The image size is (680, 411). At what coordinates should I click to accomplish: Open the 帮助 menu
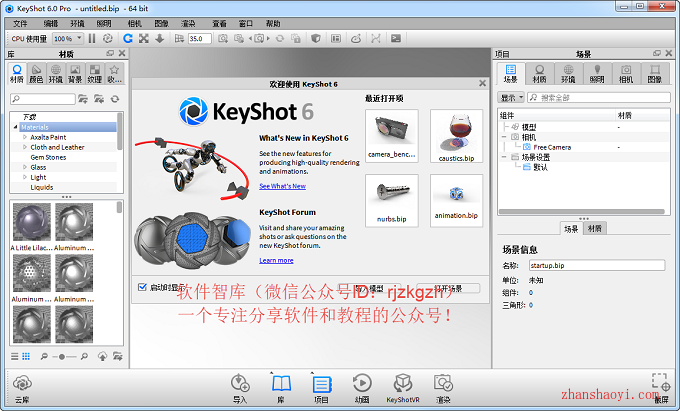pyautogui.click(x=273, y=23)
